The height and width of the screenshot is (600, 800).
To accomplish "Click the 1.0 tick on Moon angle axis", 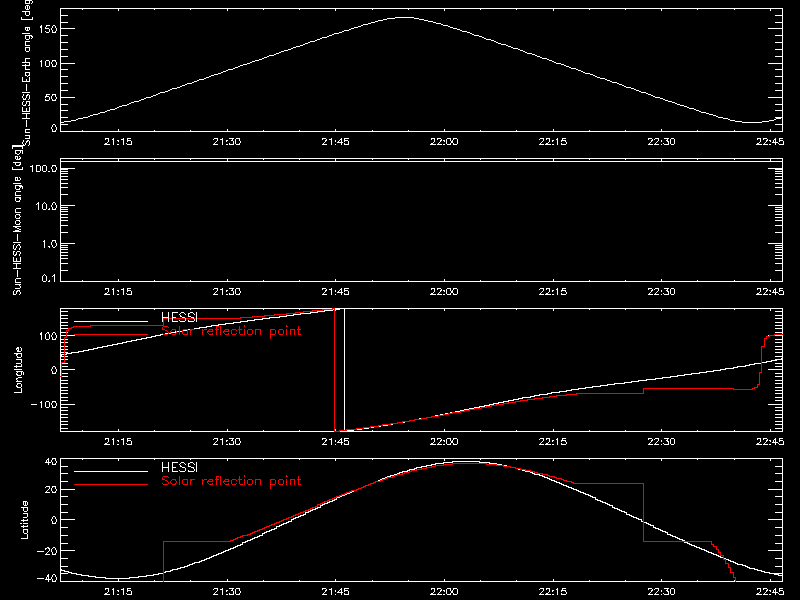I will point(49,244).
